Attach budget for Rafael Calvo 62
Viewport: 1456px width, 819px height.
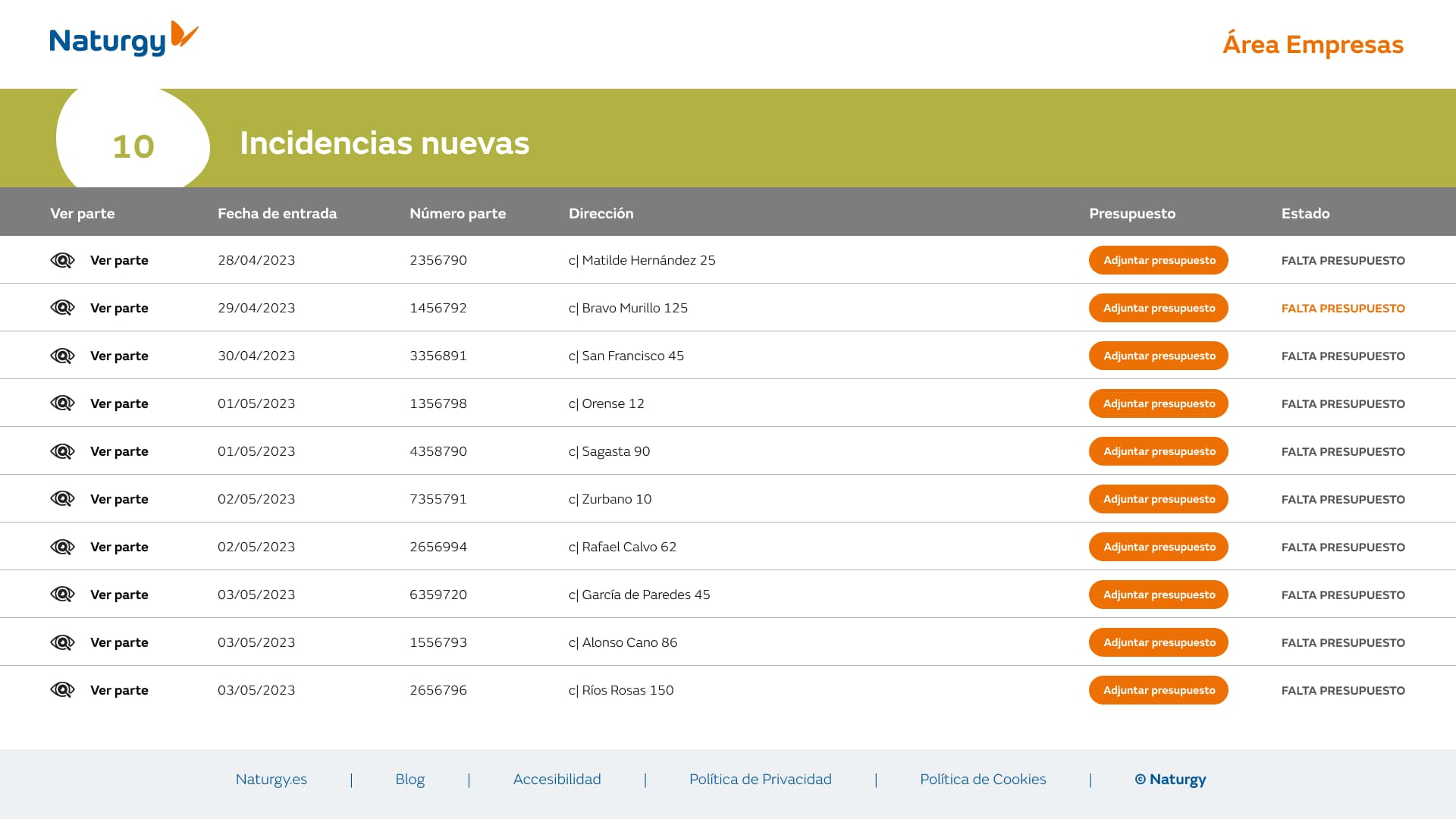[x=1158, y=547]
